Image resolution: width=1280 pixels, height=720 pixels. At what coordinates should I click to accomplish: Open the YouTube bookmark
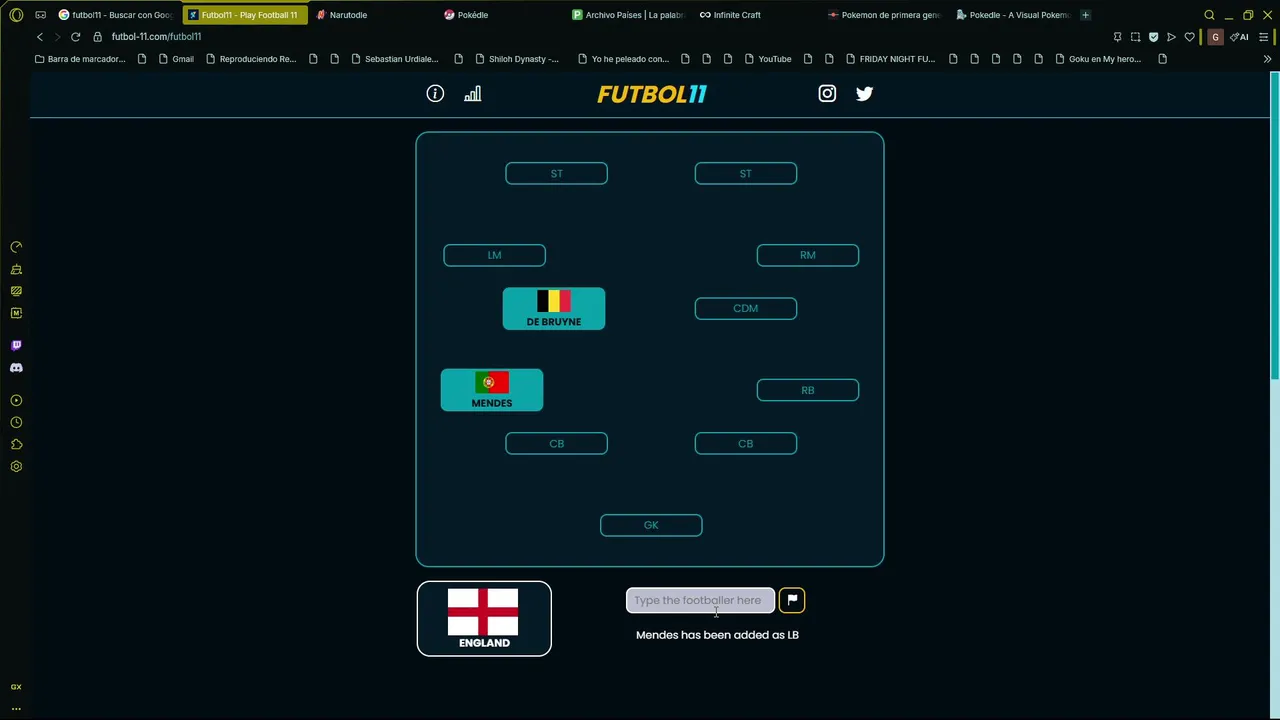(768, 59)
